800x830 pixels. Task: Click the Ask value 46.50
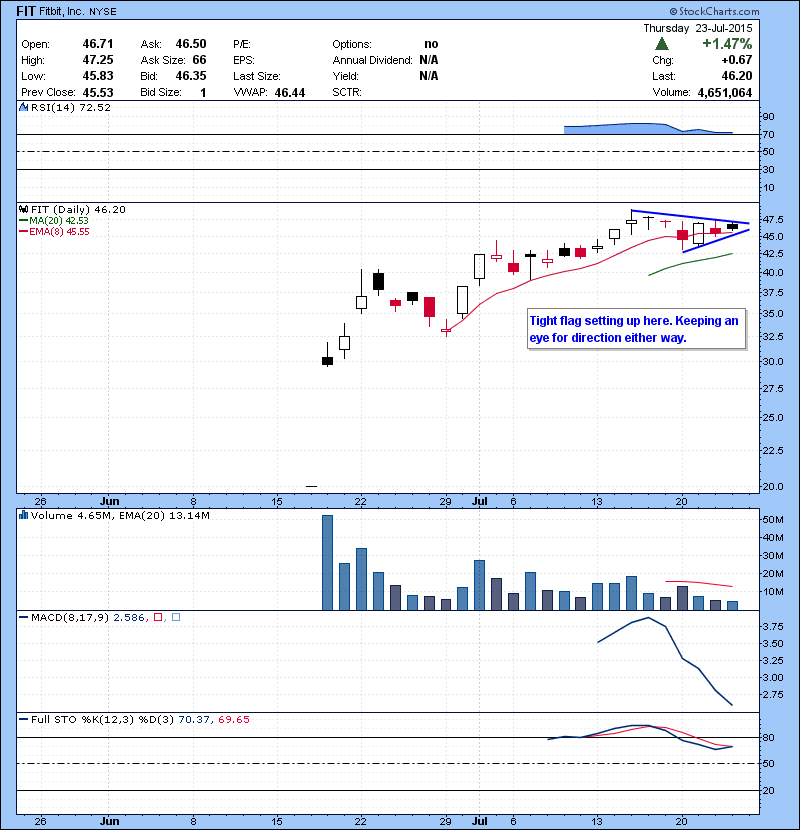(191, 44)
